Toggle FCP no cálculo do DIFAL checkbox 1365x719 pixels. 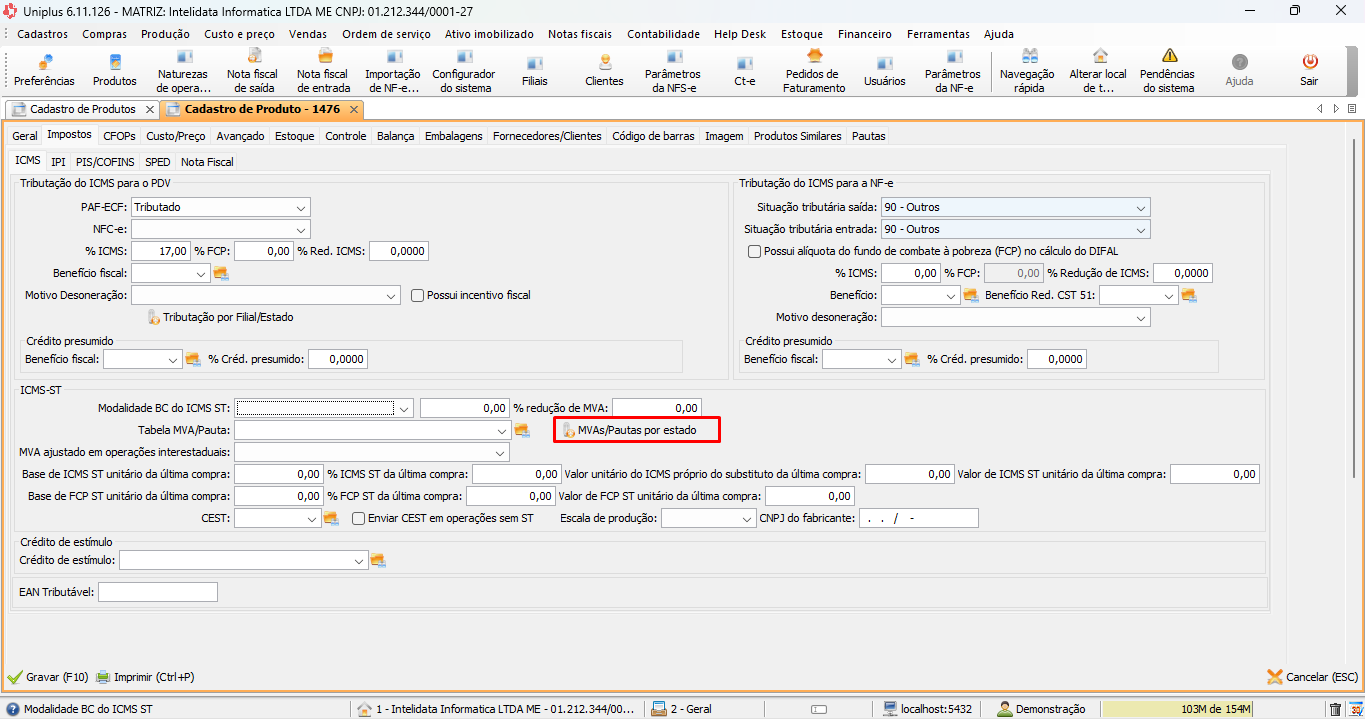754,251
